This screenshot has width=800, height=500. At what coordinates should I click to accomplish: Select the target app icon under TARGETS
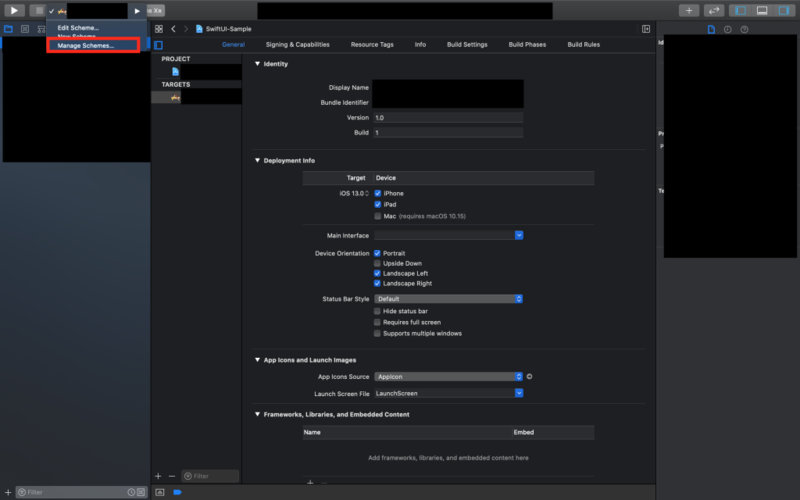176,97
